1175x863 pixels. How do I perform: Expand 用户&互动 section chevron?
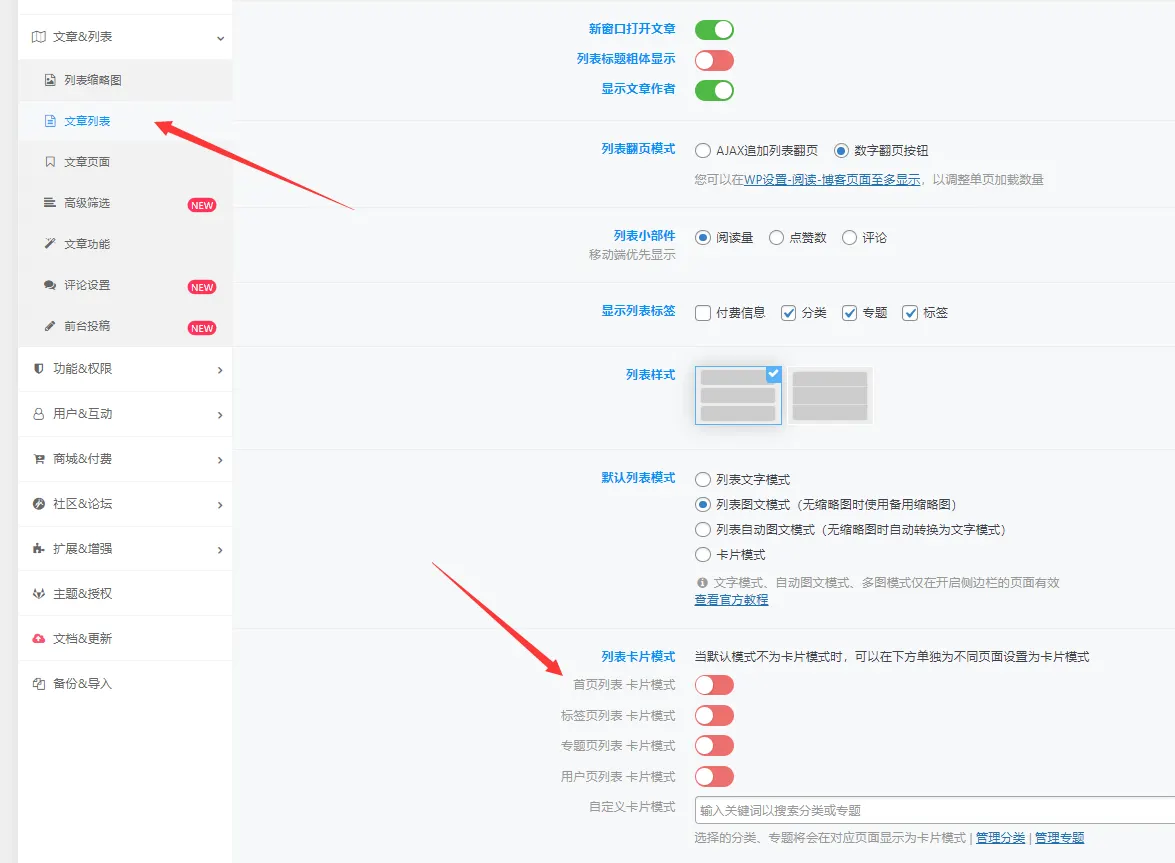coord(220,415)
